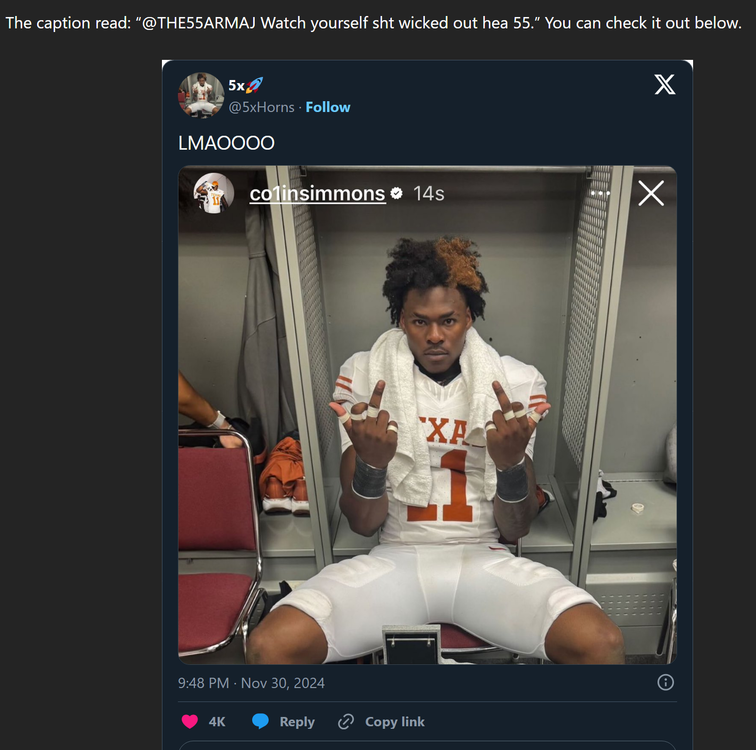Click the verified badge beside co1insimmons
The width and height of the screenshot is (756, 750).
[x=397, y=194]
